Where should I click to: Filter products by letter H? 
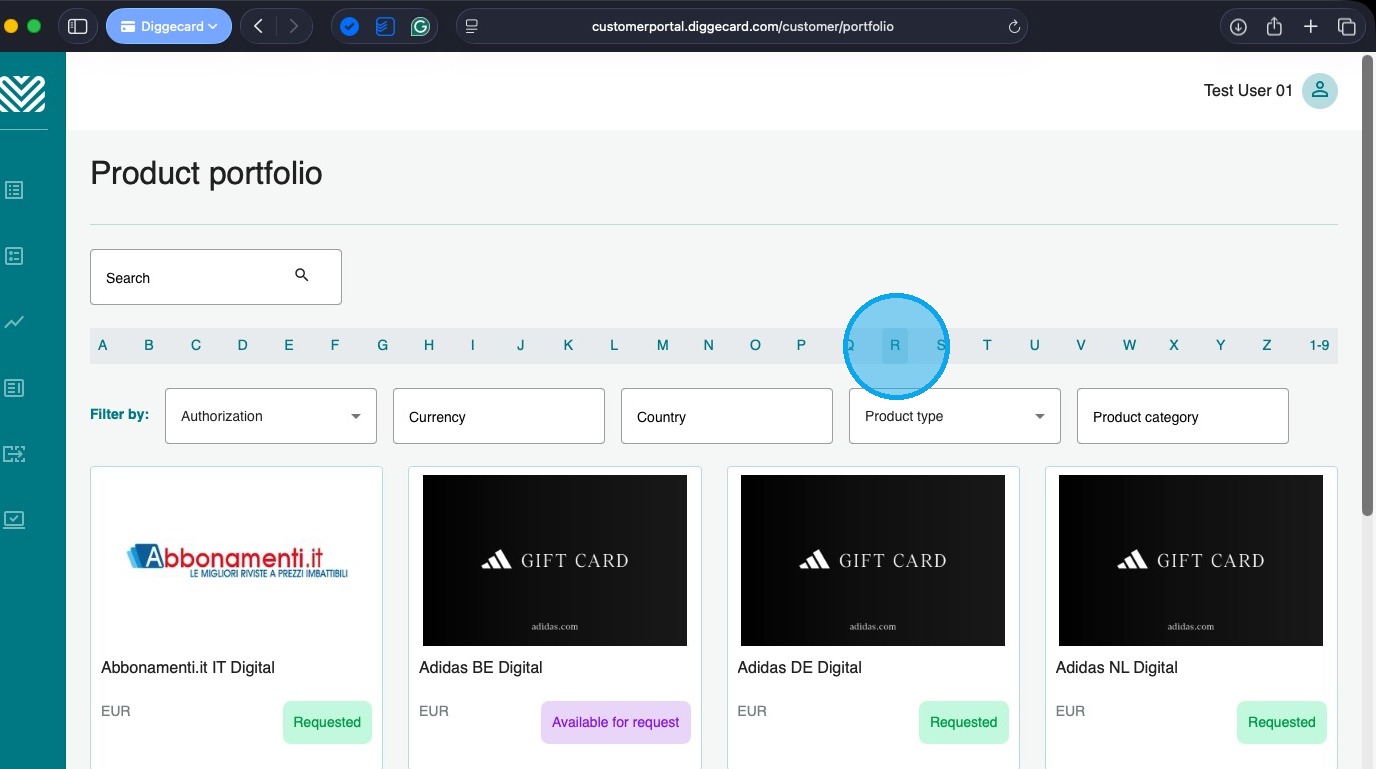(x=429, y=346)
